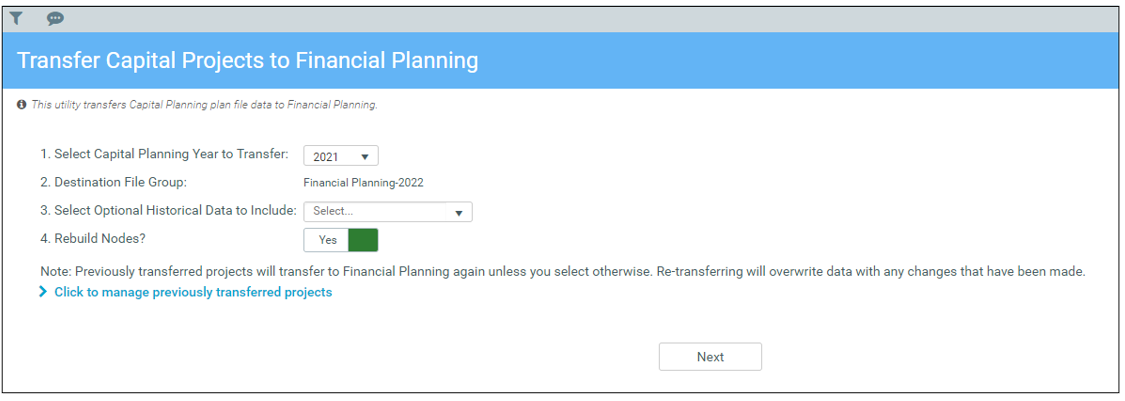The width and height of the screenshot is (1125, 401).
Task: Click the Transfer Capital Projects to Financial Planning header
Action: (x=248, y=61)
